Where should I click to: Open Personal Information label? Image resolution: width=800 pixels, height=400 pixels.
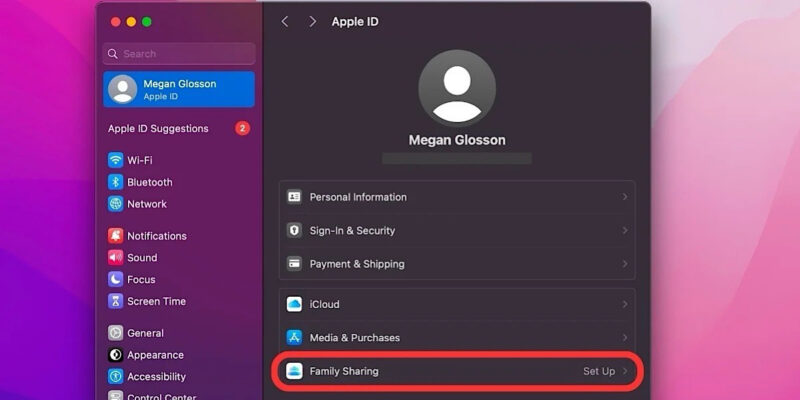click(x=358, y=197)
